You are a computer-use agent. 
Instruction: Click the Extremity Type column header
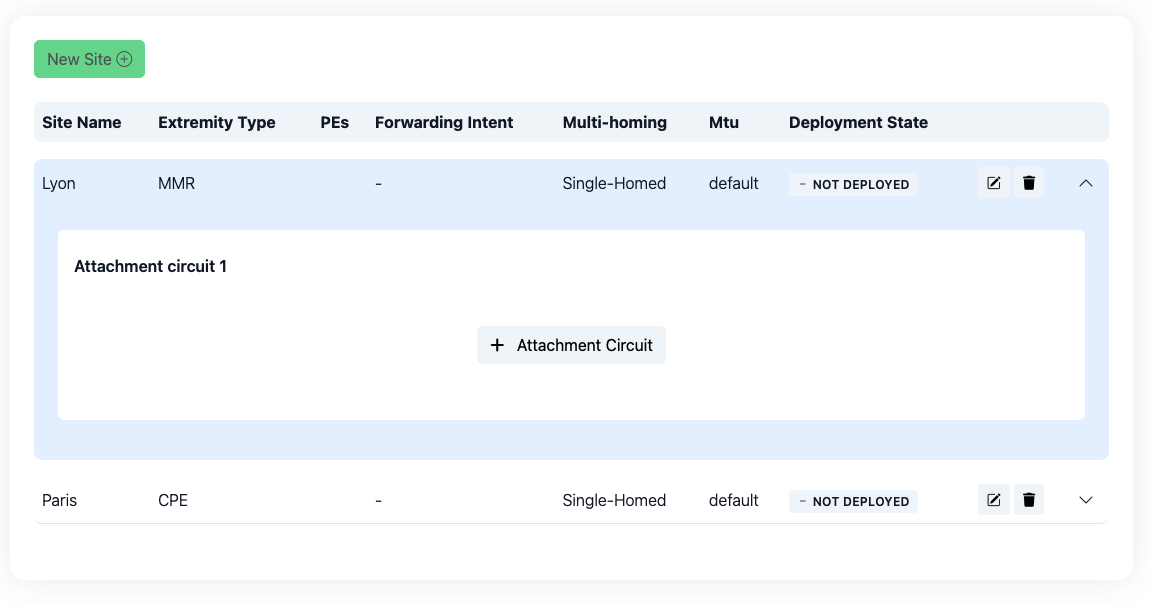(216, 122)
